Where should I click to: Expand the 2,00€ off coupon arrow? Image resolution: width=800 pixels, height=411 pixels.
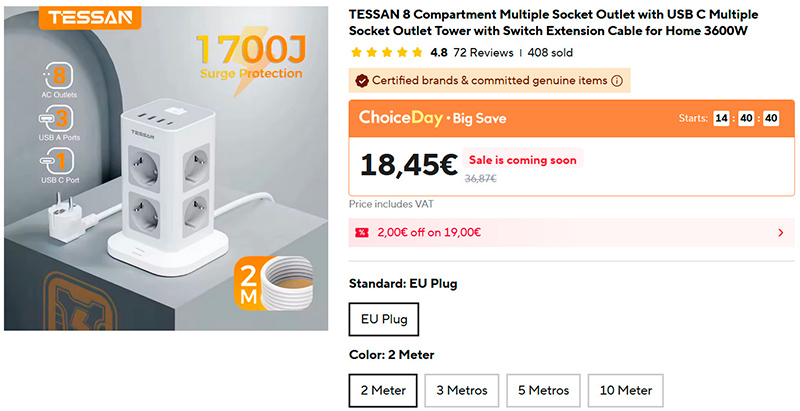[780, 233]
